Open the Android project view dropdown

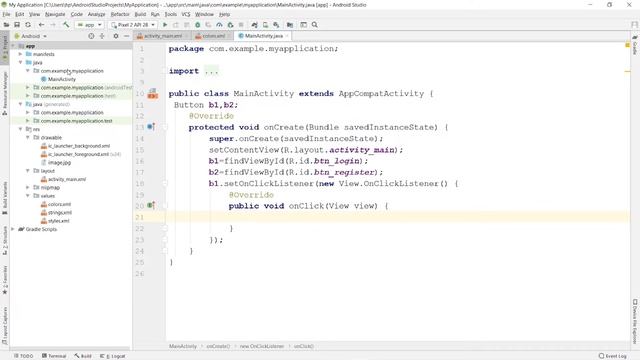(x=31, y=36)
